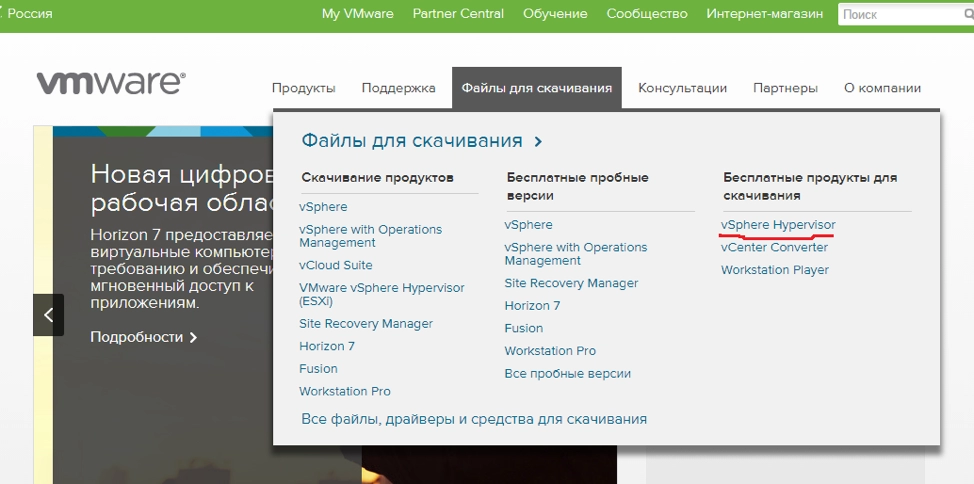Open Partner Central link
Screen dimensions: 974x484
458,14
